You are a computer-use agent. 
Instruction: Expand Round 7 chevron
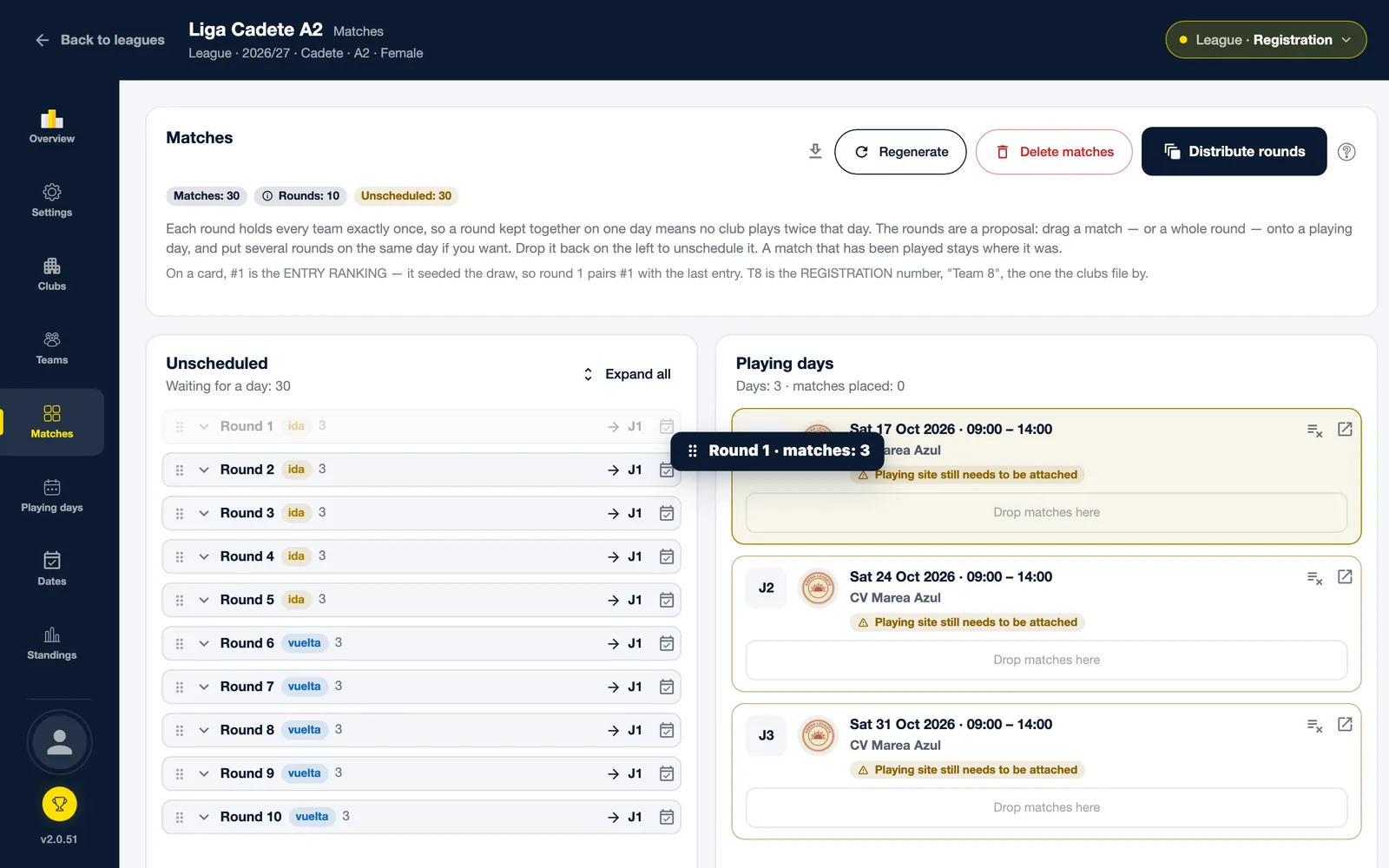tap(204, 687)
